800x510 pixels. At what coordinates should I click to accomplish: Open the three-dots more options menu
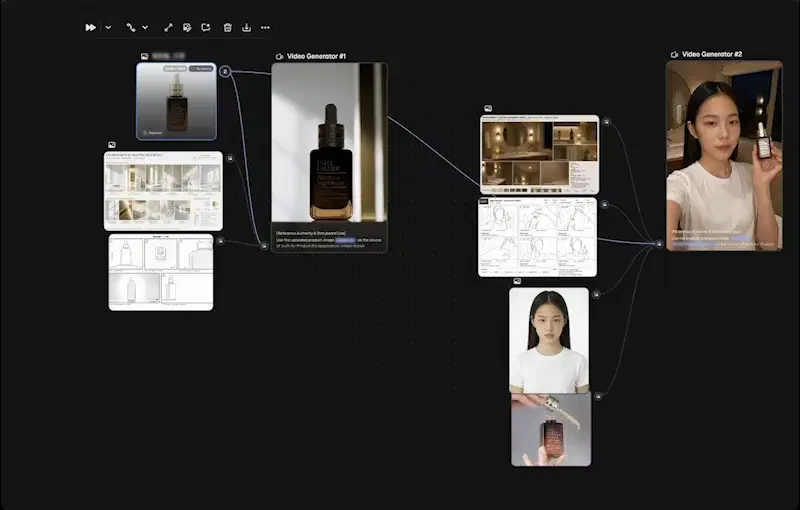click(265, 28)
